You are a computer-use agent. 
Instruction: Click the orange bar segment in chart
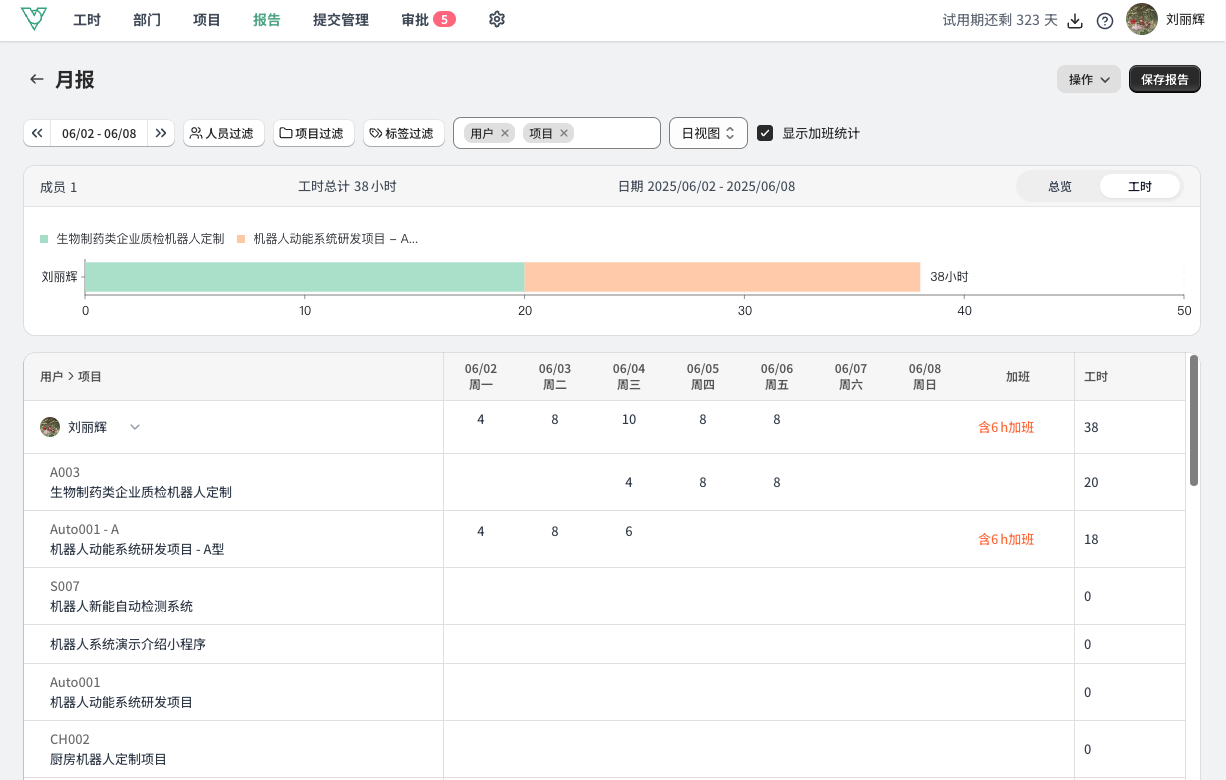722,277
